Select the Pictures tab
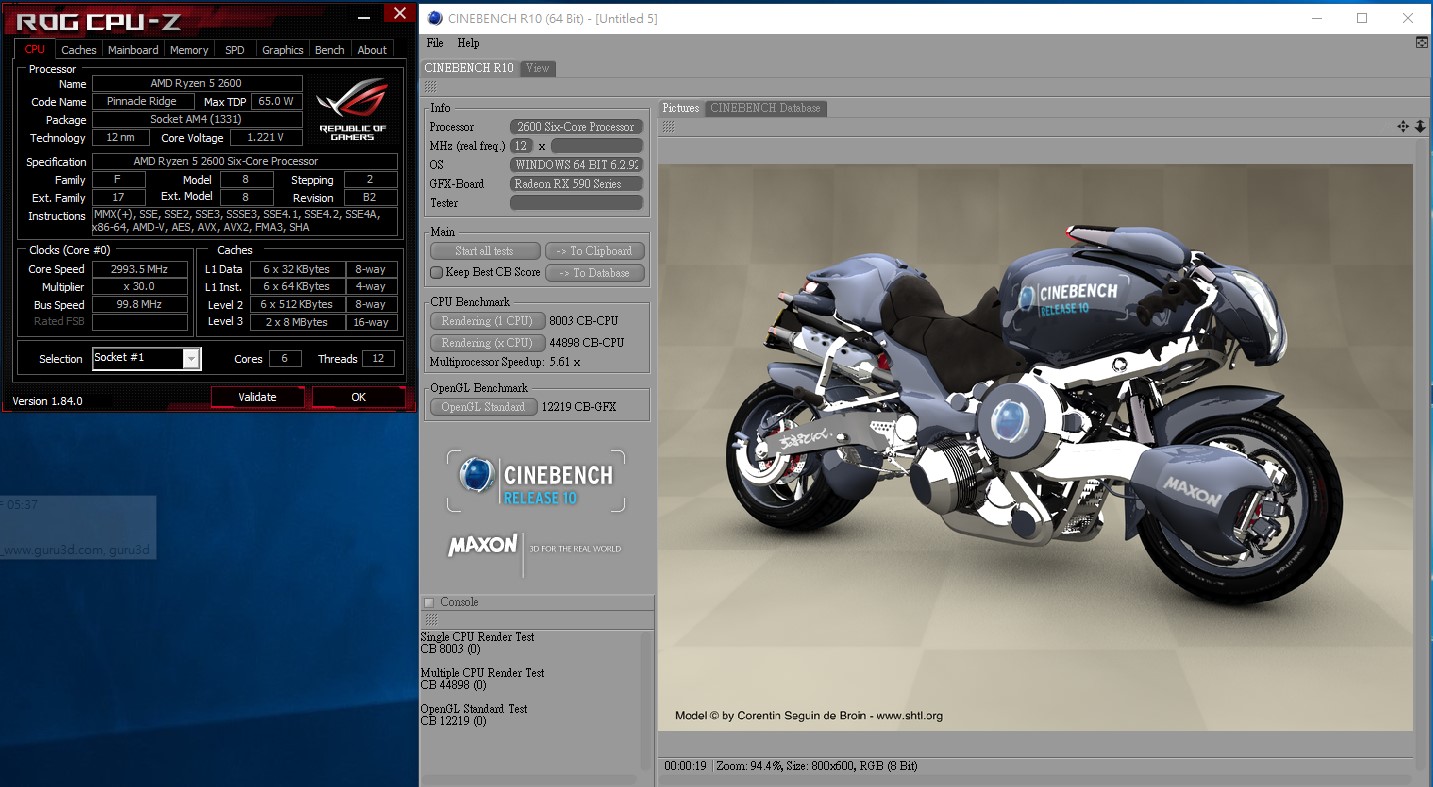Viewport: 1433px width, 787px height. click(x=681, y=108)
